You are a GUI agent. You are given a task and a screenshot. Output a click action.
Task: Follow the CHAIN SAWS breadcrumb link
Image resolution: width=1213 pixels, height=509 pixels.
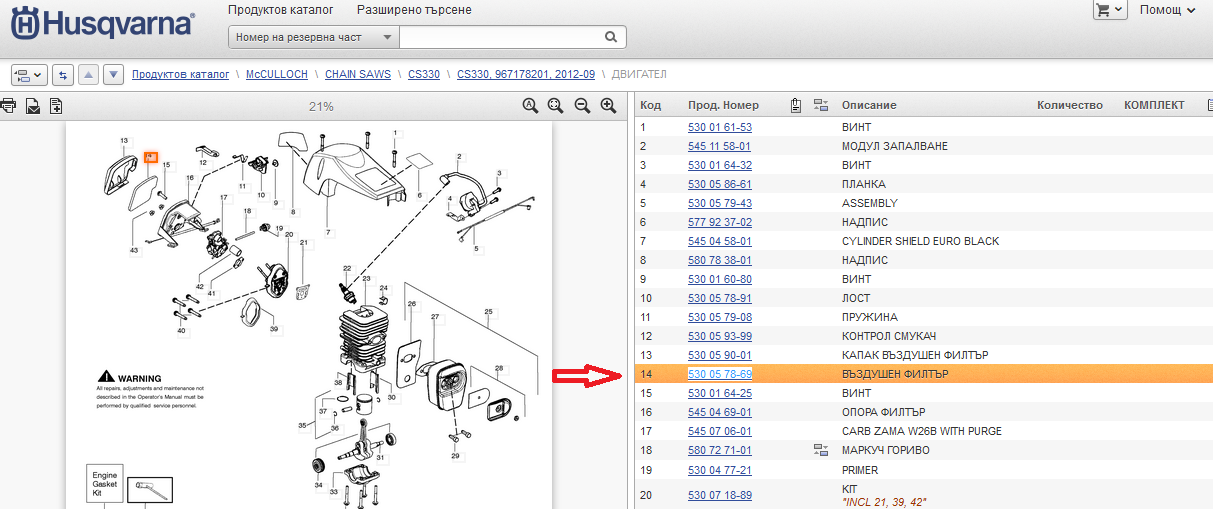pyautogui.click(x=358, y=75)
